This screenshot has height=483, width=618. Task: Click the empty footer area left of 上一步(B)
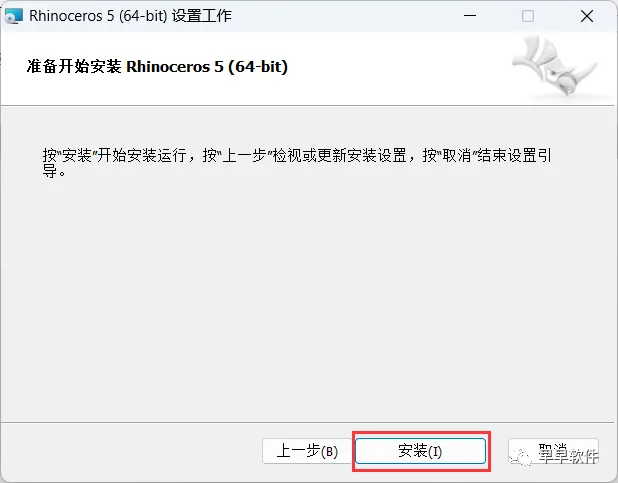[x=132, y=451]
